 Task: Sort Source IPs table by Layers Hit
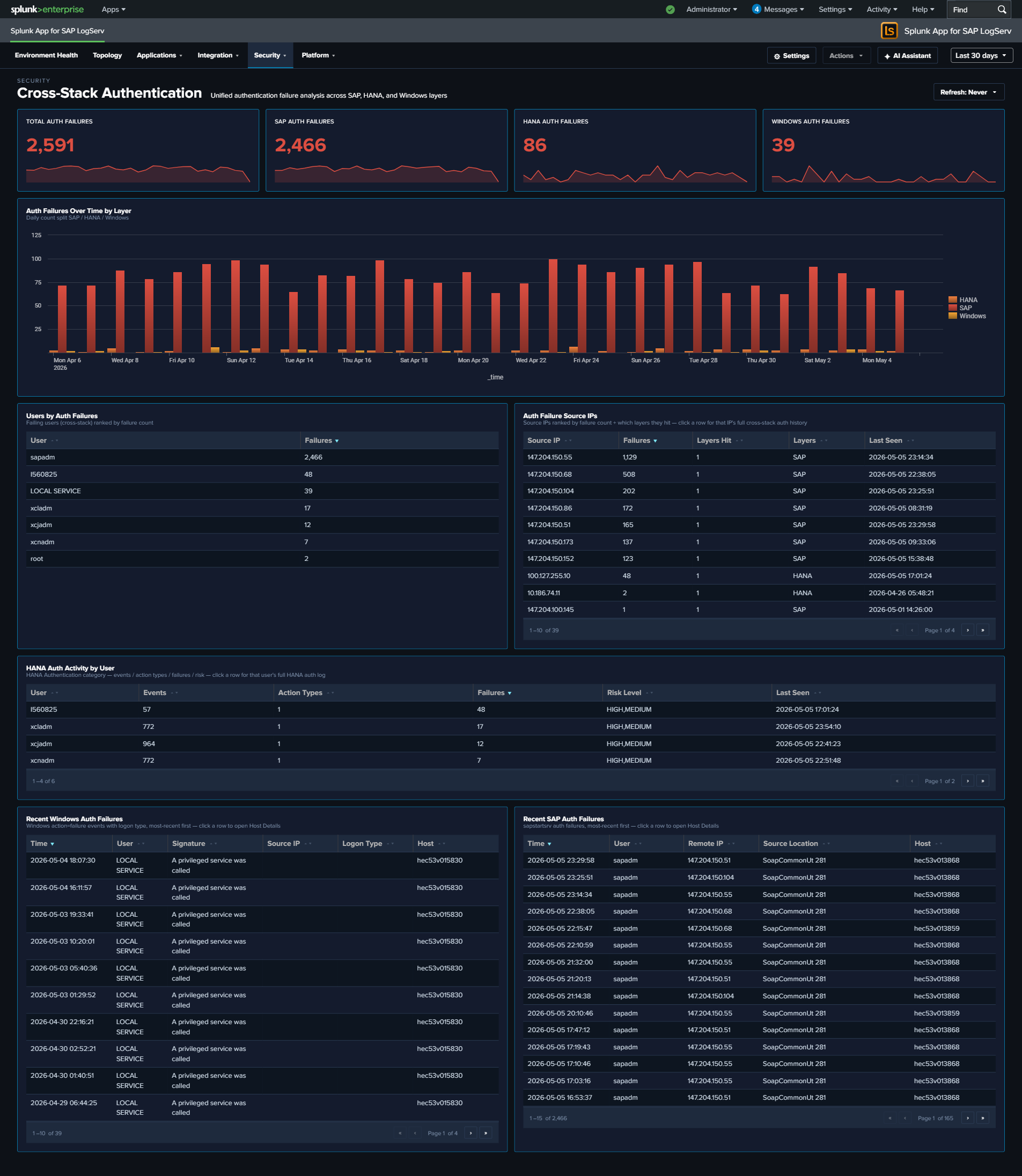tap(719, 441)
